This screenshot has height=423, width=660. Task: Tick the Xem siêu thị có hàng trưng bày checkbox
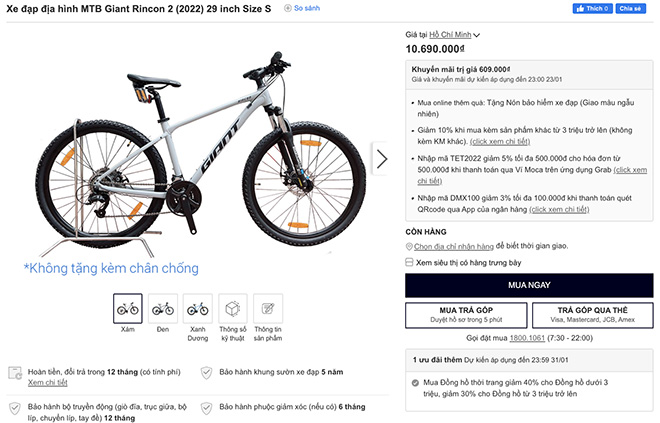[410, 262]
